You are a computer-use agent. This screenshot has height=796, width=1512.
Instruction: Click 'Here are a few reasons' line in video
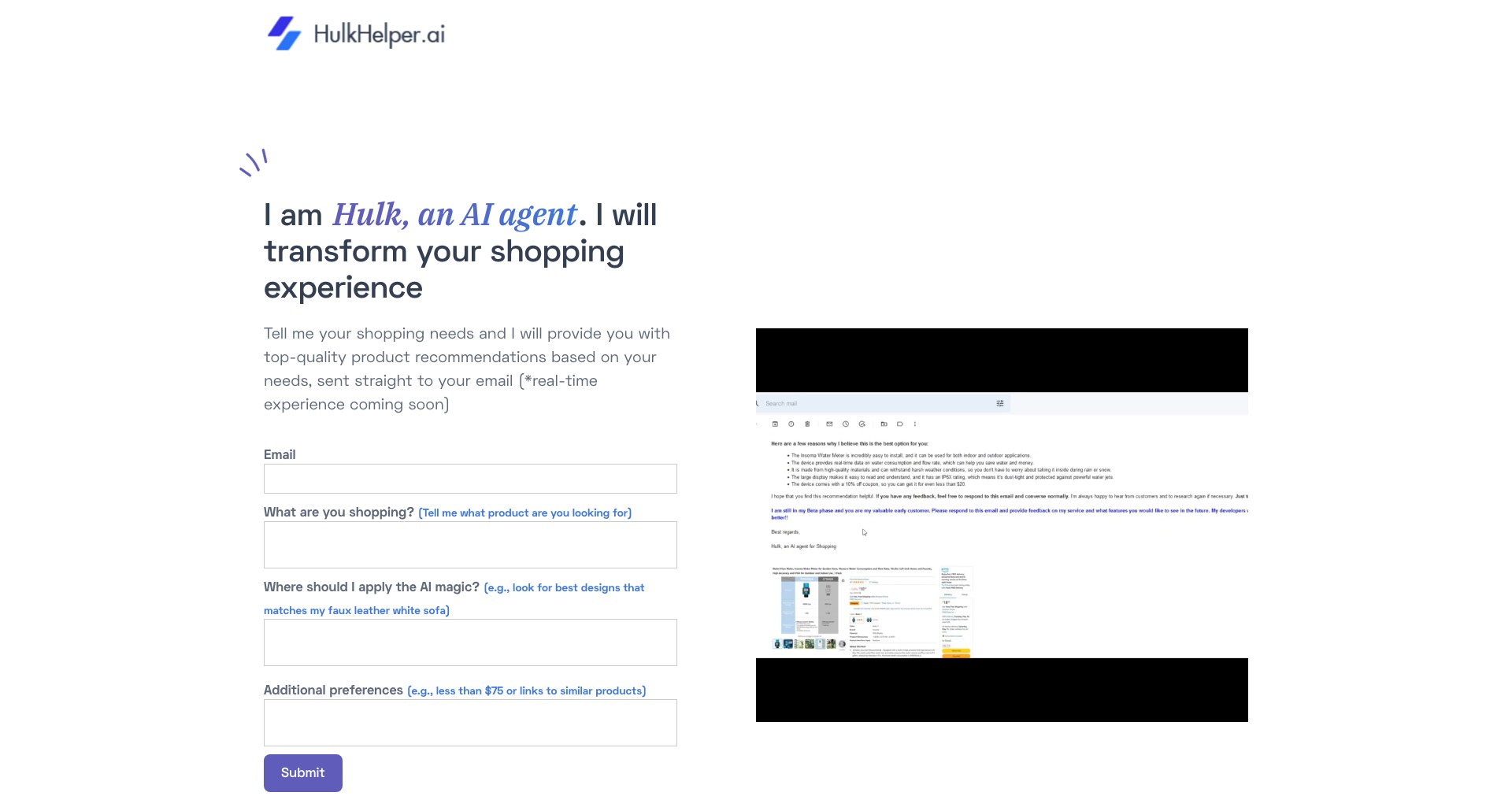pyautogui.click(x=850, y=443)
